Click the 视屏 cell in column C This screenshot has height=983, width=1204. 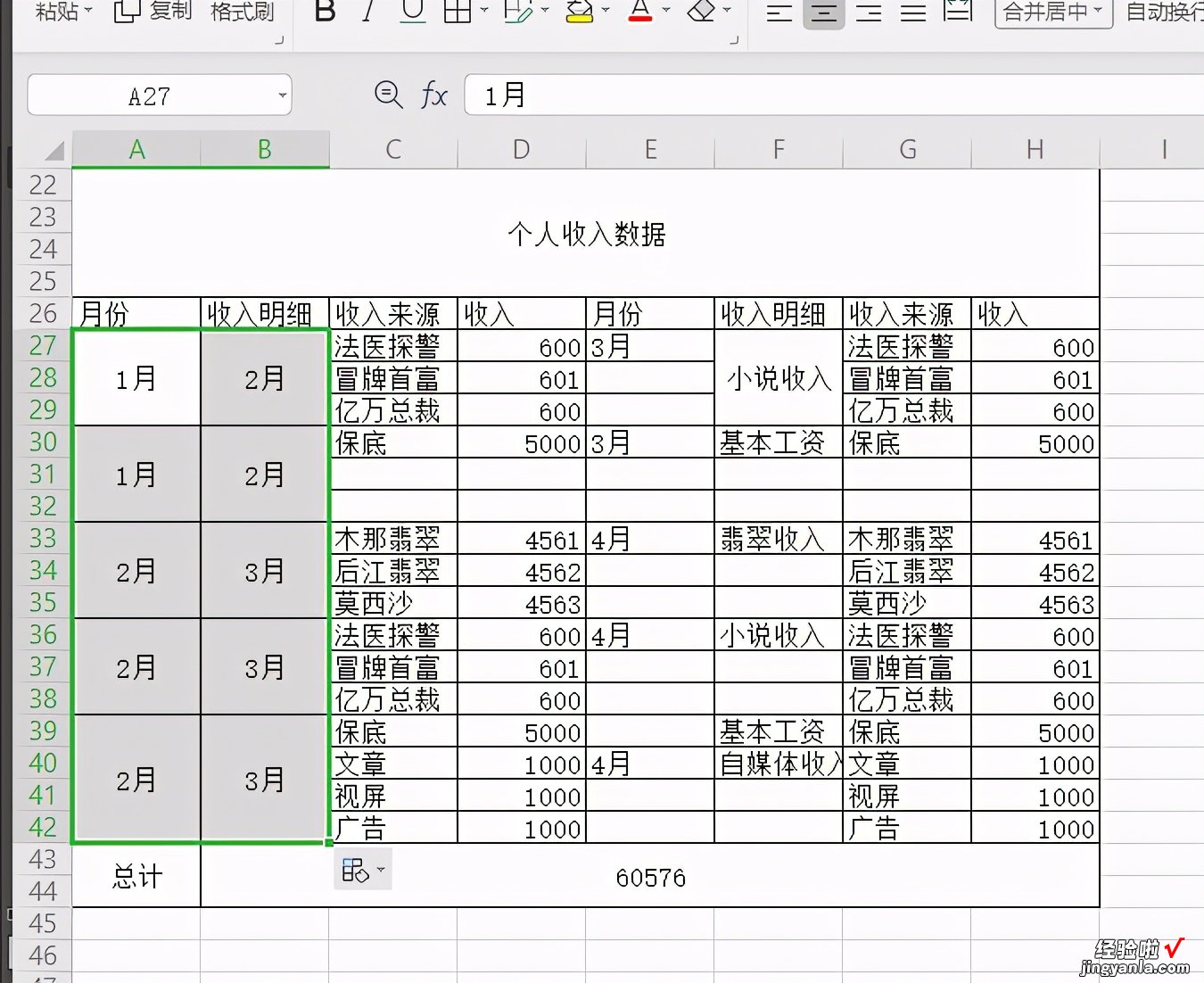pos(393,796)
